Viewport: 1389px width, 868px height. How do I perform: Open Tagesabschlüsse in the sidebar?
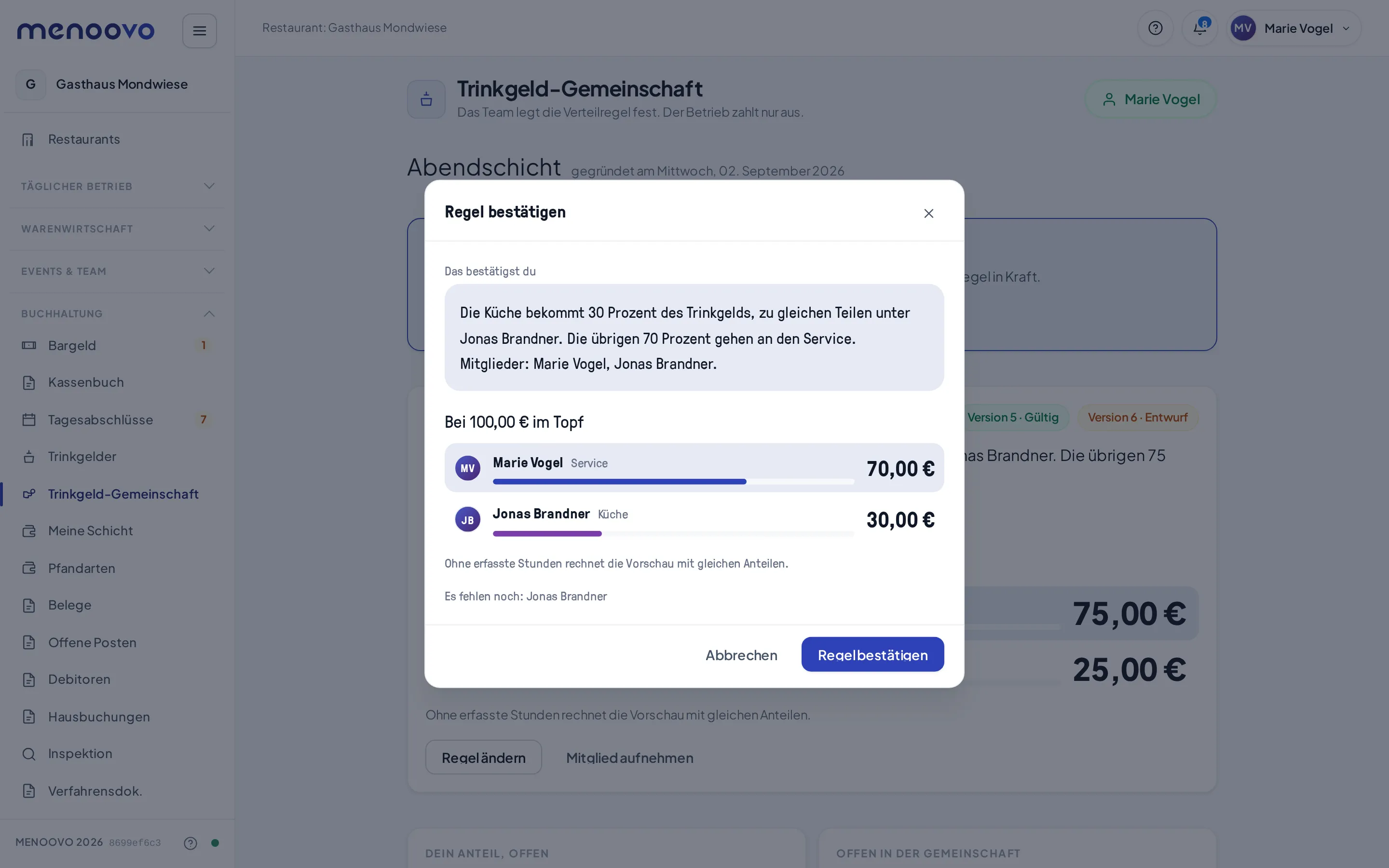click(117, 420)
